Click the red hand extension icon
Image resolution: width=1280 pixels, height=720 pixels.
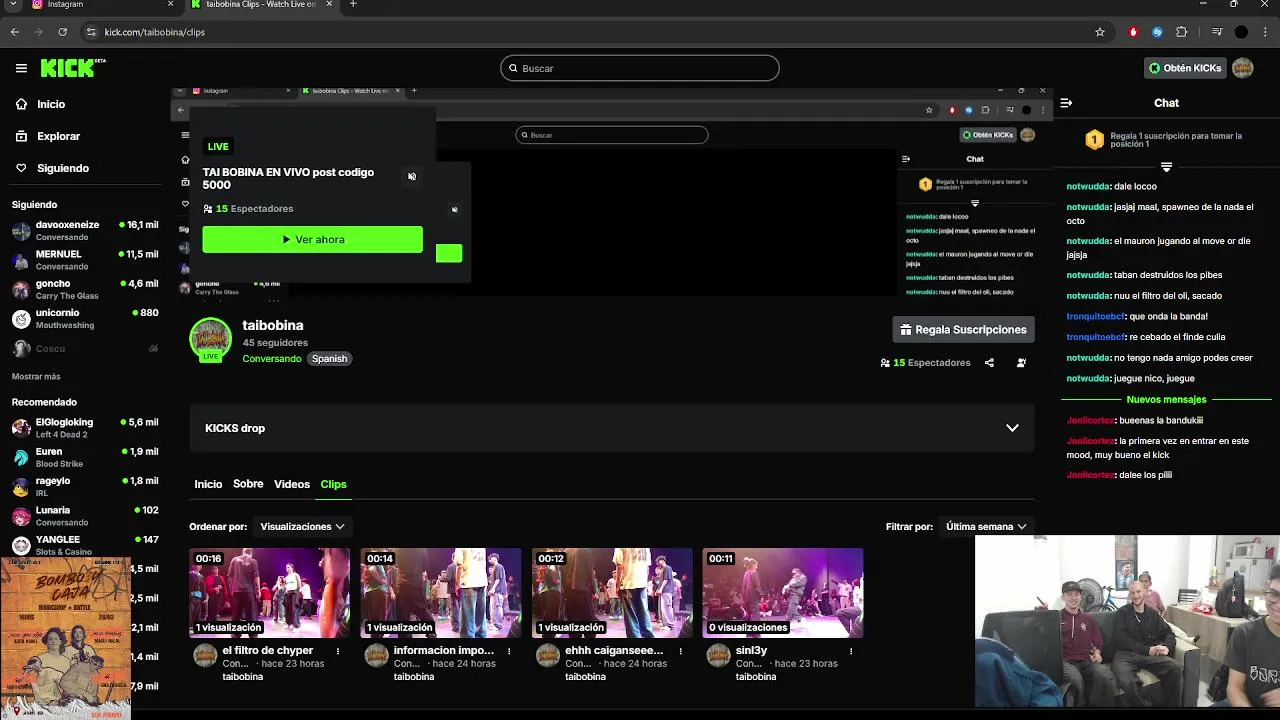point(1133,32)
